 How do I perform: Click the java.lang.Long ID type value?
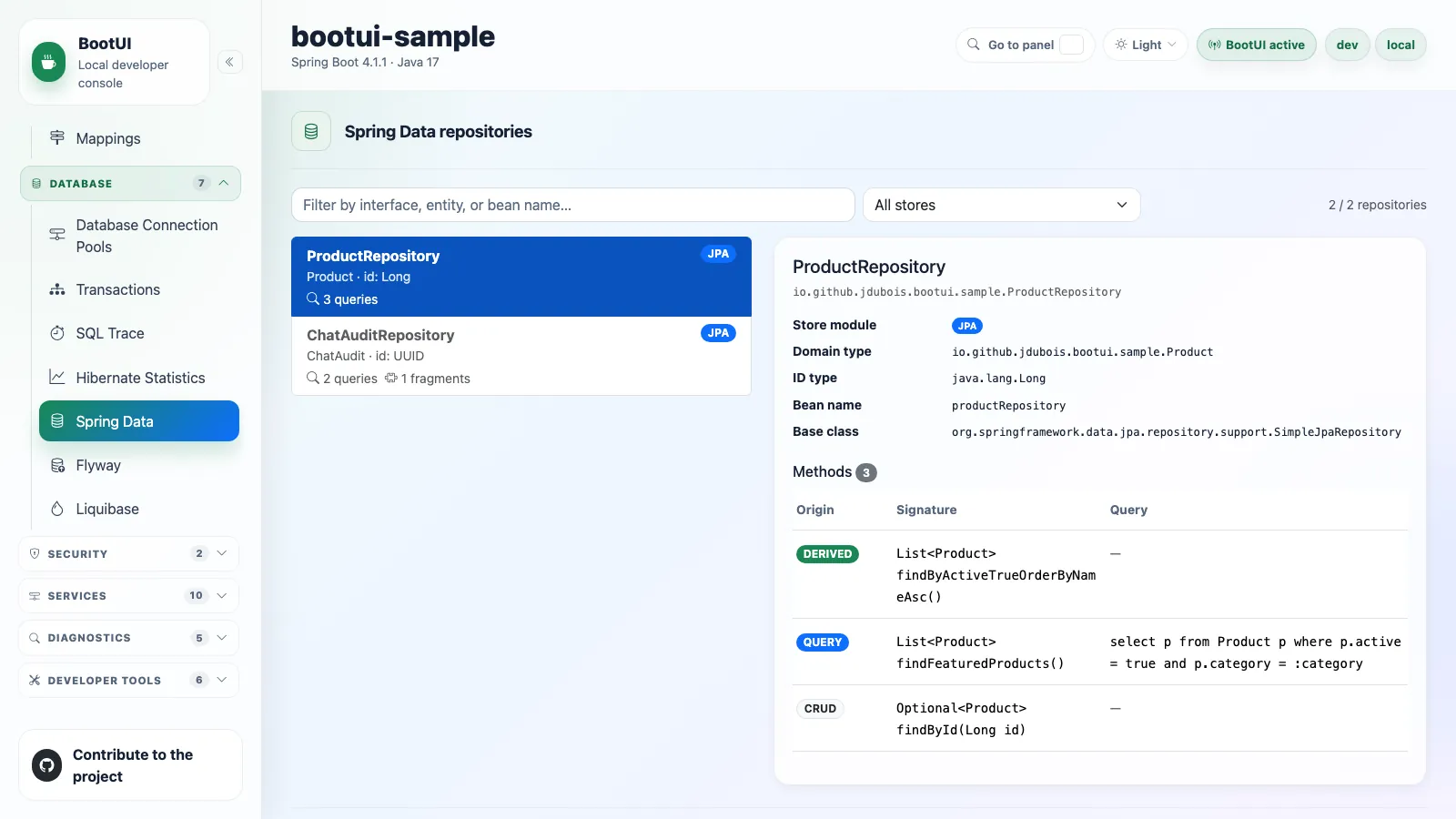point(998,379)
